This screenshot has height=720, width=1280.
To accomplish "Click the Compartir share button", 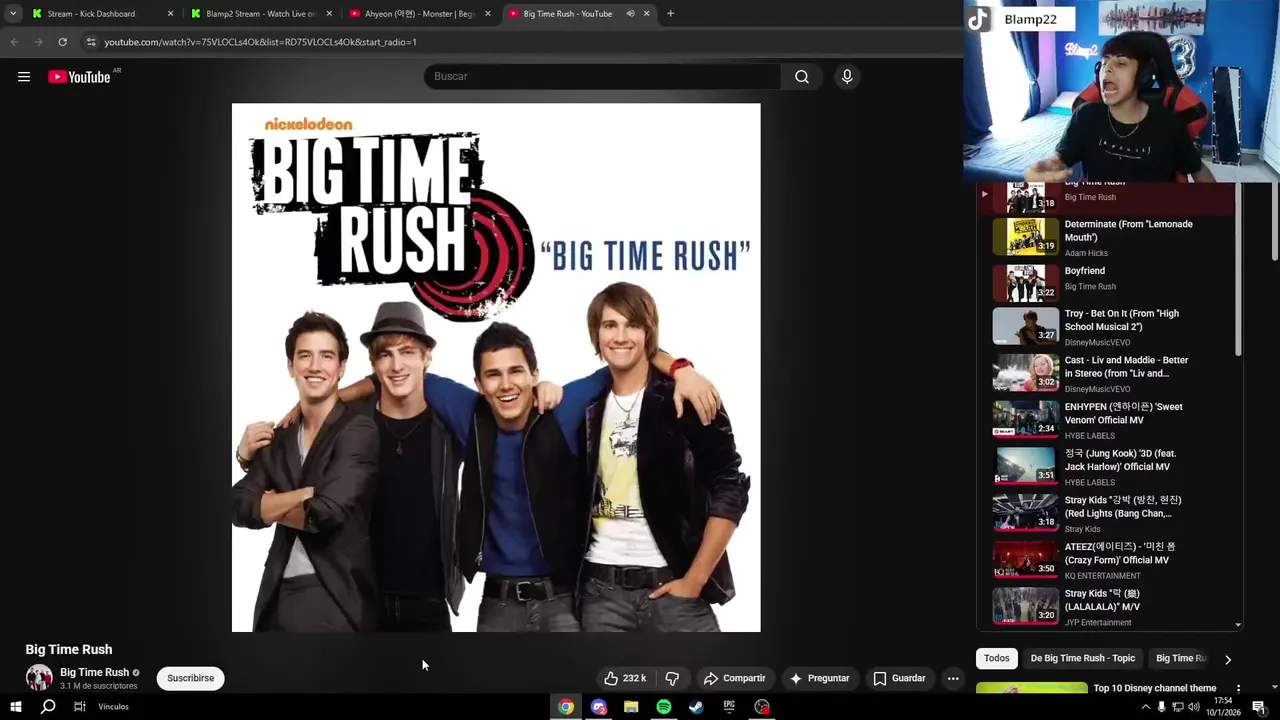I will tap(735, 678).
